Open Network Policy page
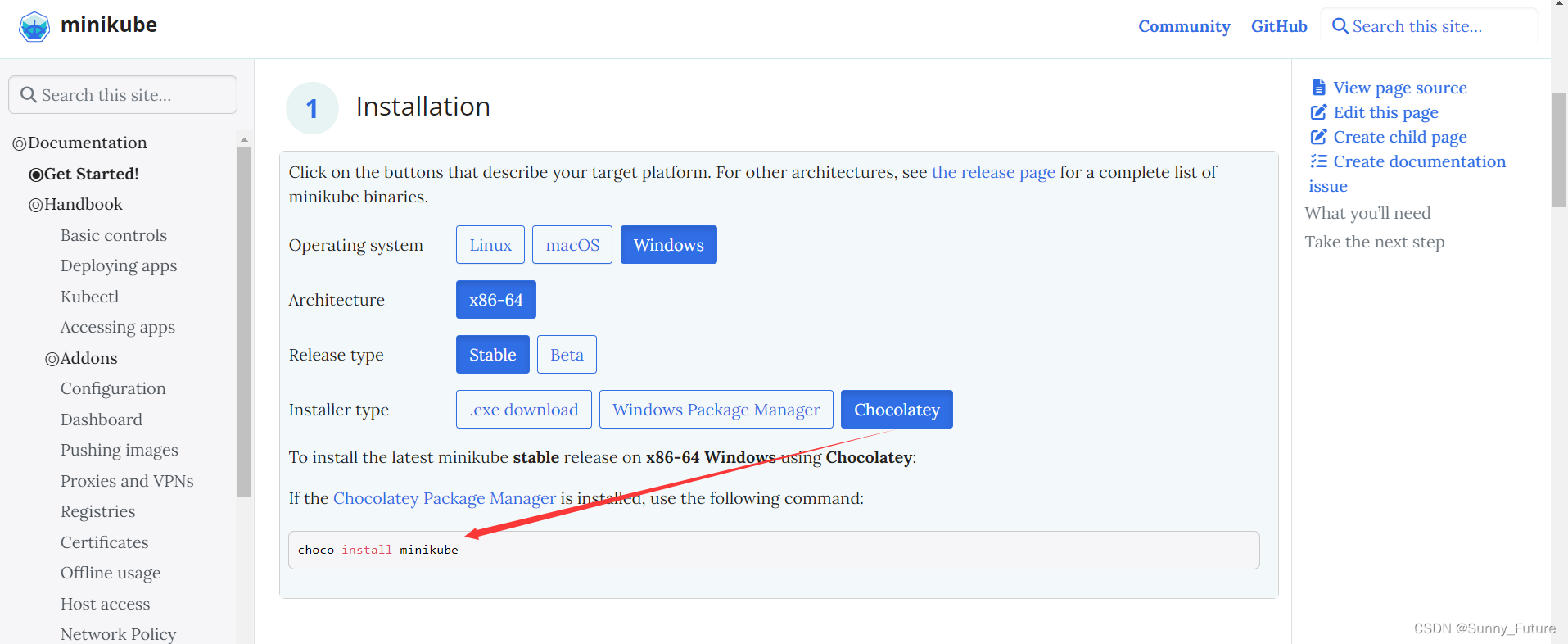Image resolution: width=1568 pixels, height=644 pixels. (x=119, y=634)
